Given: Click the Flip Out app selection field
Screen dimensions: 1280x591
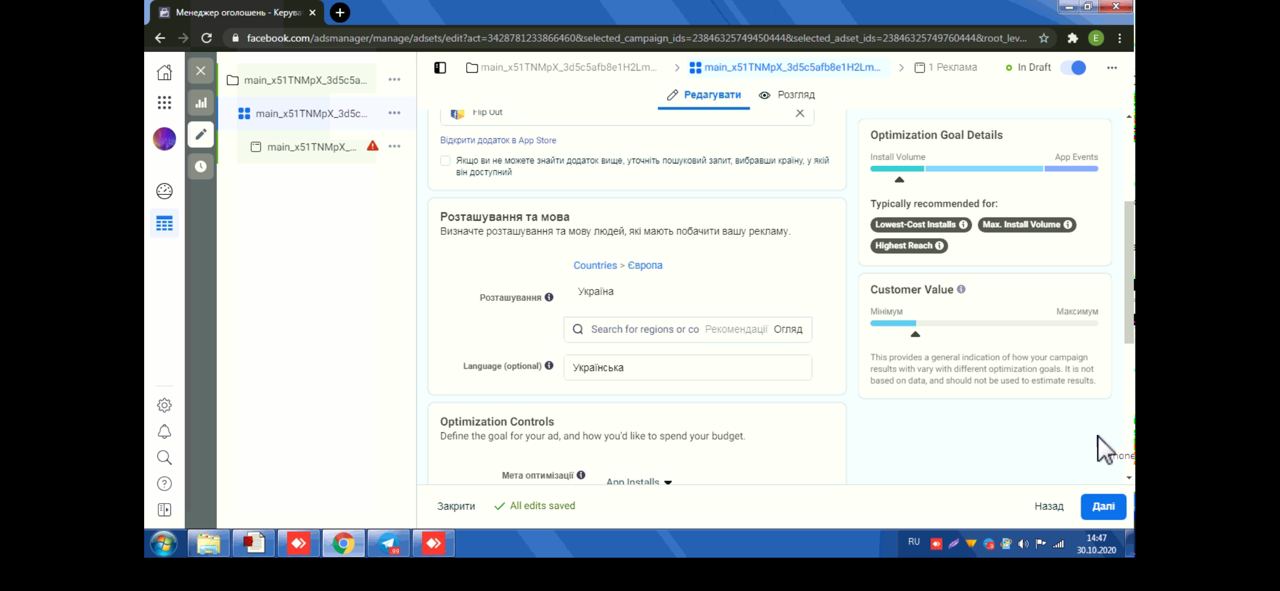Looking at the screenshot, I should click(x=627, y=113).
